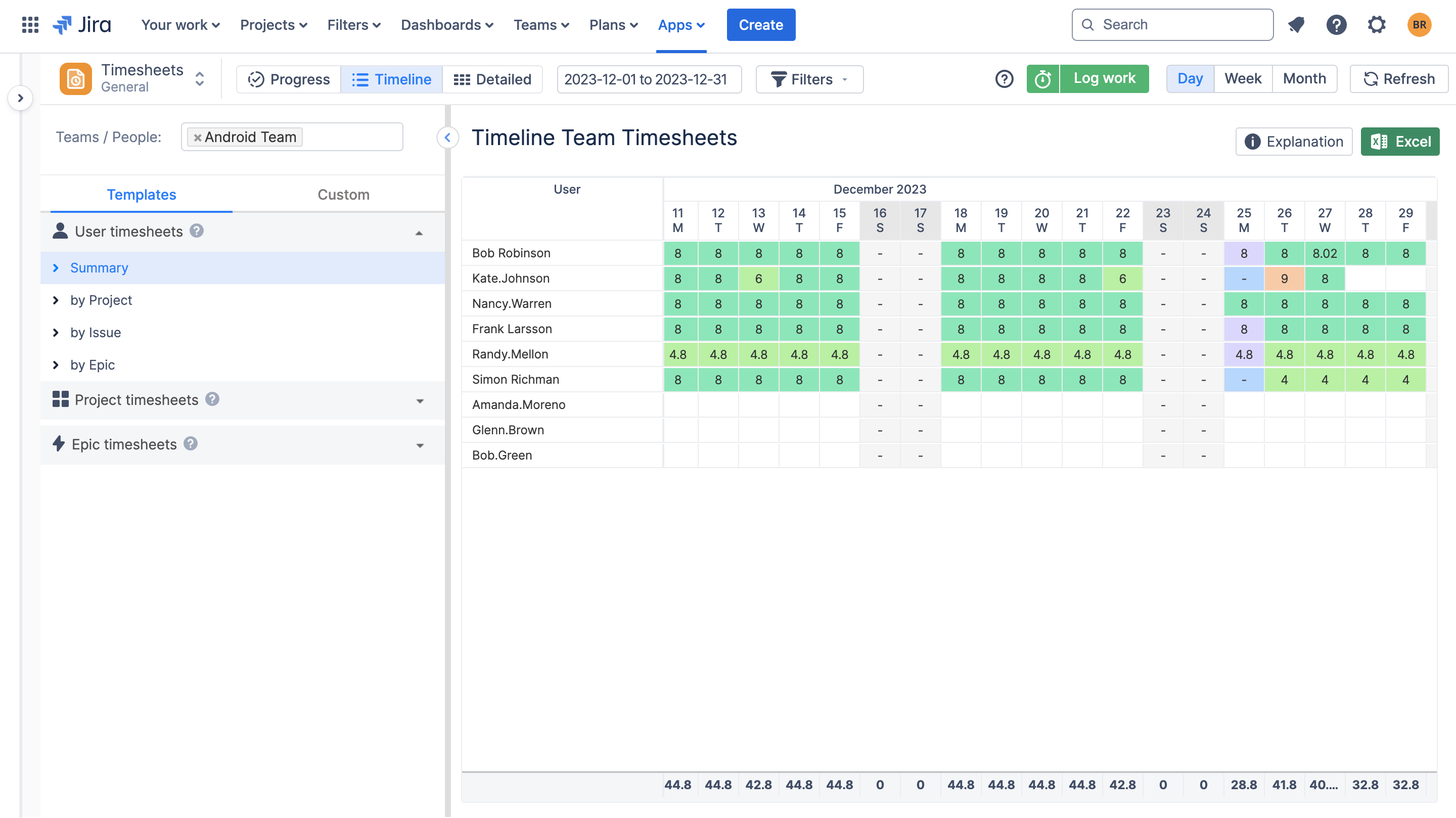Switch timesheet view to Month
This screenshot has width=1456, height=818.
coord(1304,78)
